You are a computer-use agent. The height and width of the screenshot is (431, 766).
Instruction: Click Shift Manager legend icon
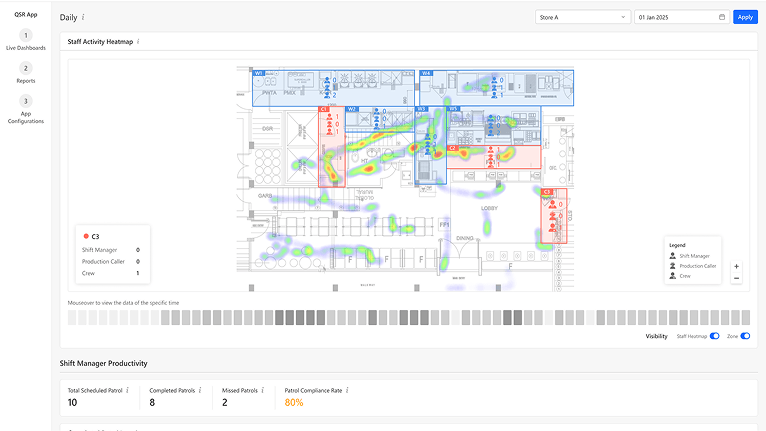(673, 256)
